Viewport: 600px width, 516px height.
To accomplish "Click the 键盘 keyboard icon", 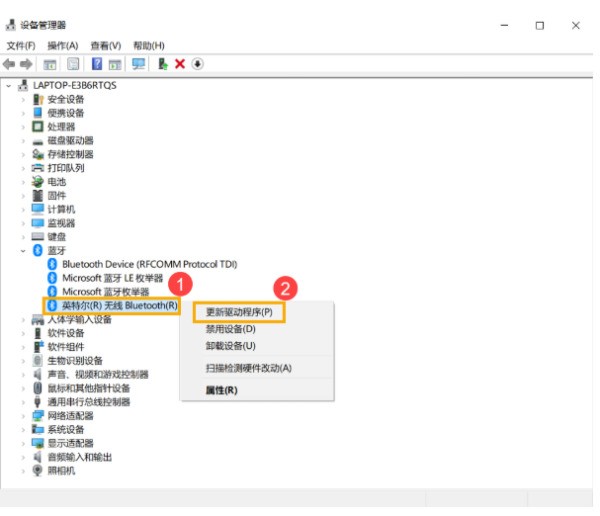I will [38, 237].
